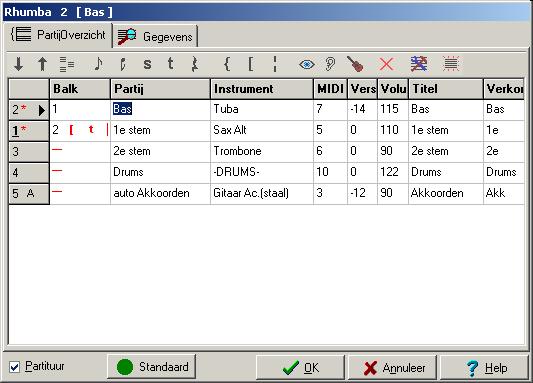Click the move part down arrow icon

[x=19, y=64]
